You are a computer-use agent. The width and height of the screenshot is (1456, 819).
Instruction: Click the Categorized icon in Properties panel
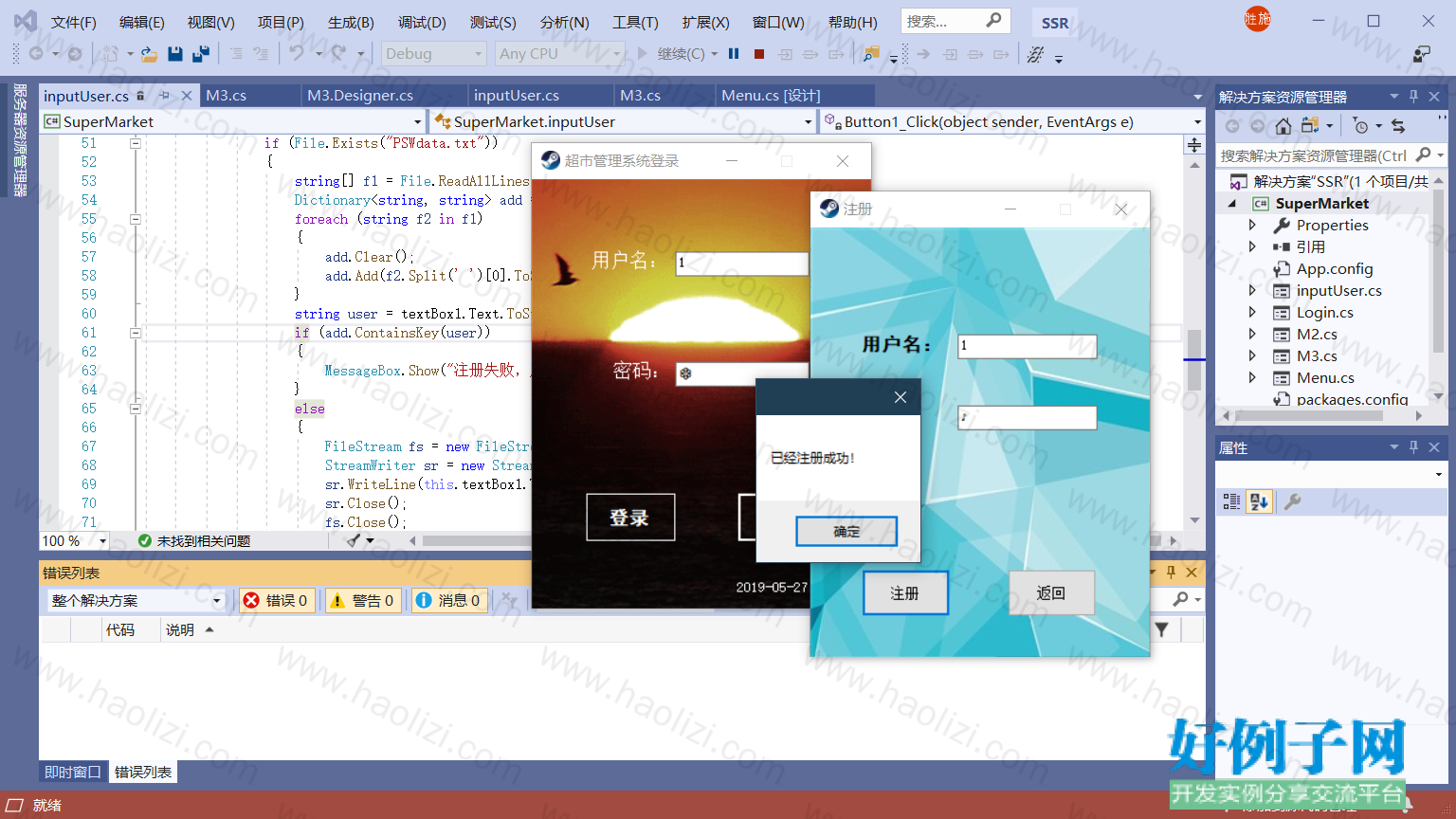(x=1231, y=501)
